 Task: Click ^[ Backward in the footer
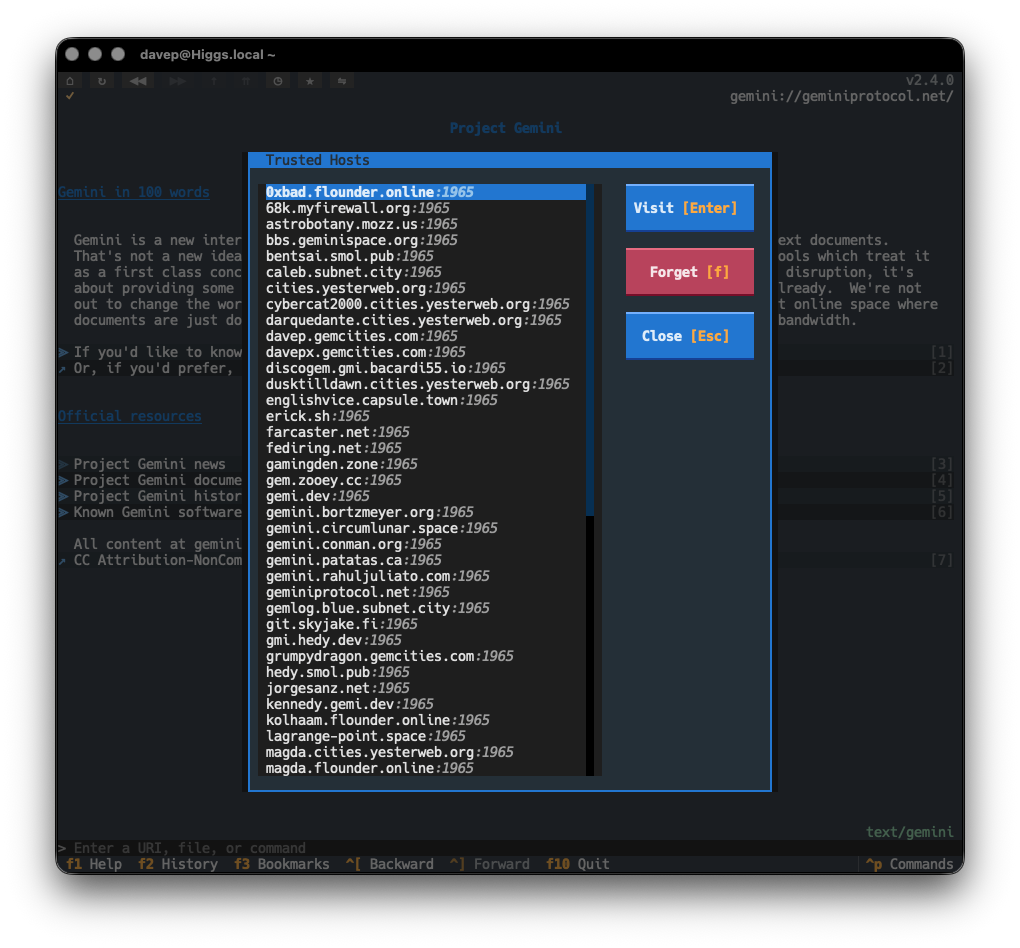pyautogui.click(x=390, y=864)
